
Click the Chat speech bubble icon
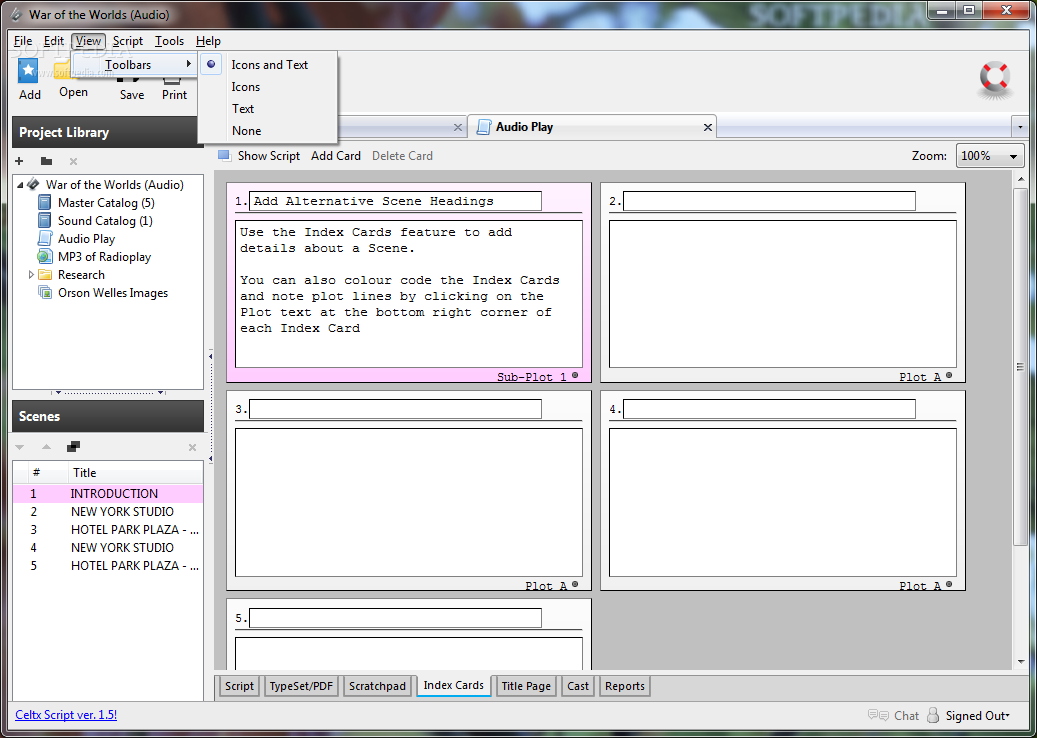pyautogui.click(x=878, y=716)
